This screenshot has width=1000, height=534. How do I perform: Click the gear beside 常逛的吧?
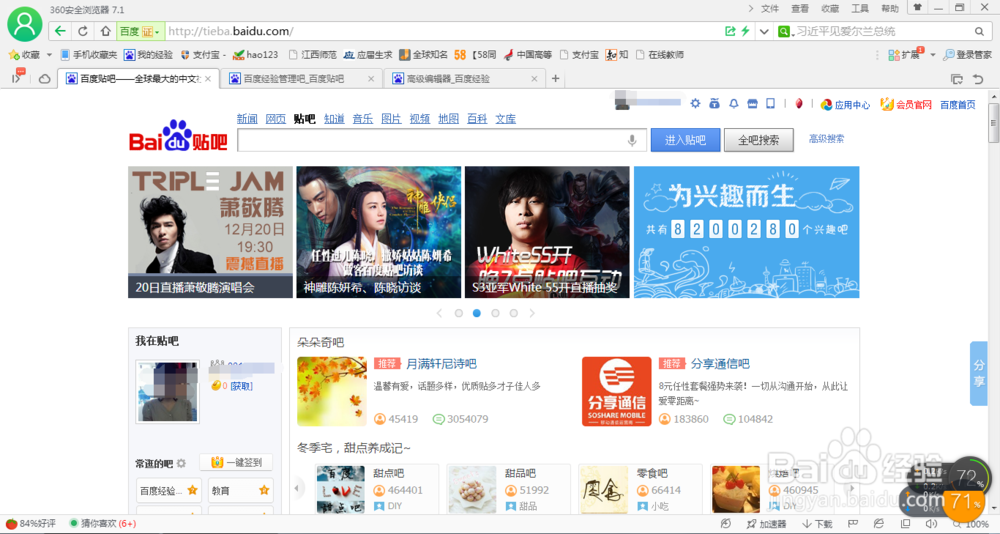pos(181,463)
